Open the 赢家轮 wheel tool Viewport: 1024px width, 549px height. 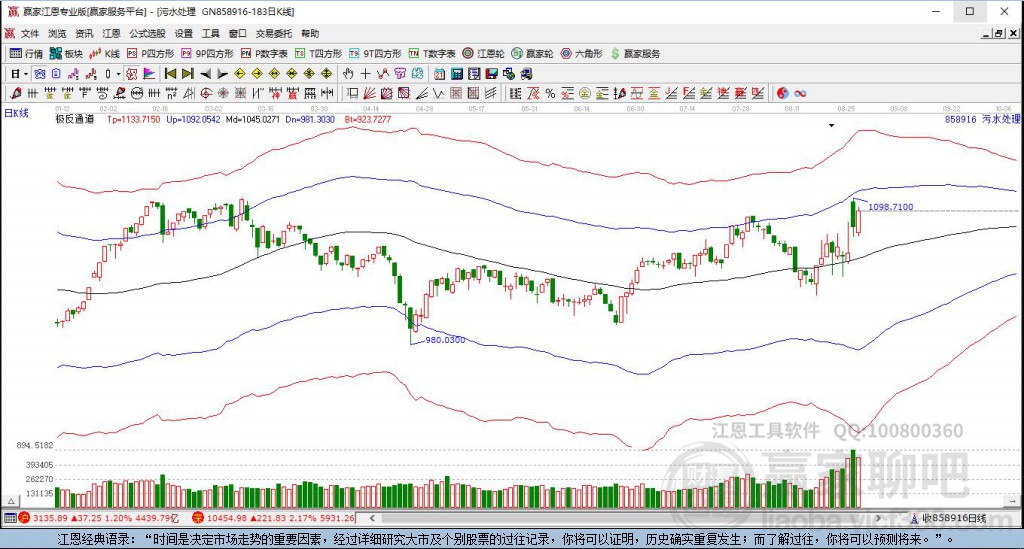532,54
